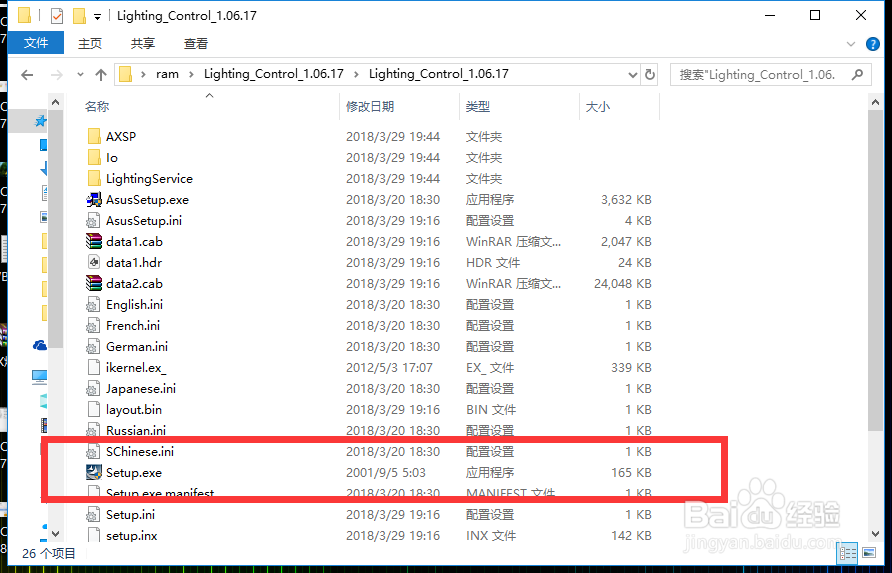The height and width of the screenshot is (573, 892).
Task: Expand the recent locations dropdown
Action: pos(80,75)
